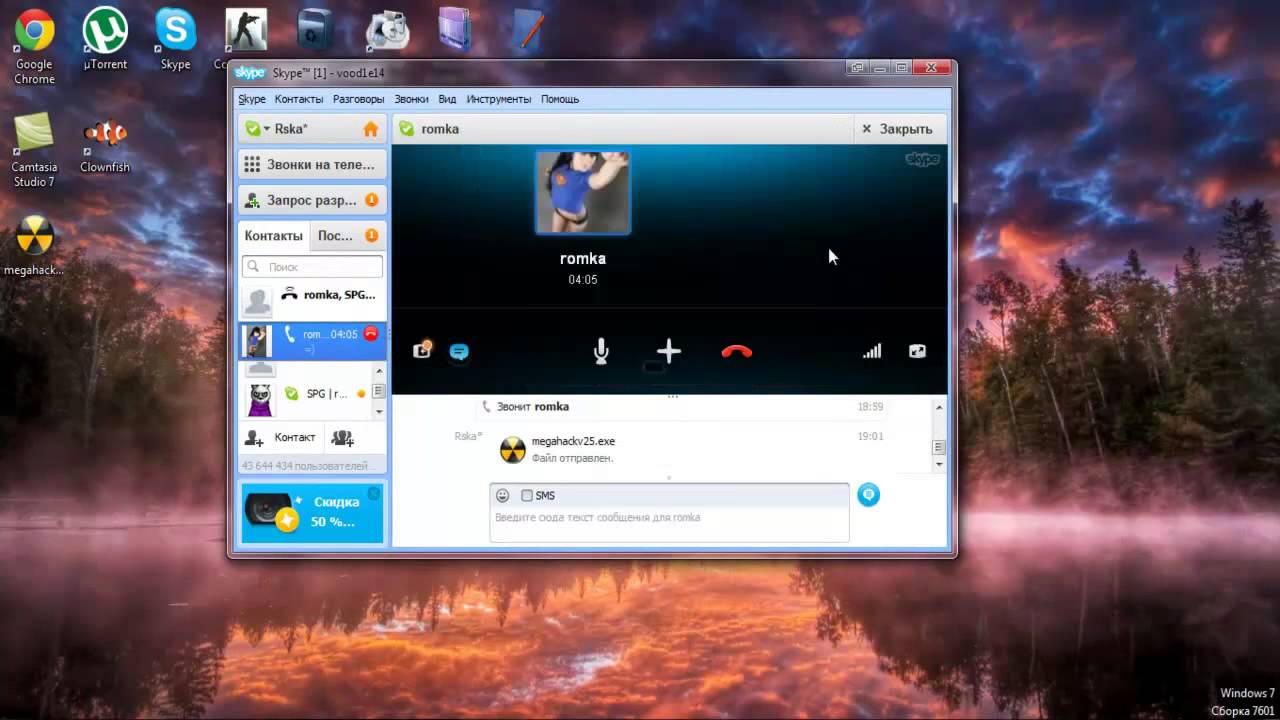The height and width of the screenshot is (720, 1280).
Task: Open the Инструменты menu
Action: click(498, 99)
